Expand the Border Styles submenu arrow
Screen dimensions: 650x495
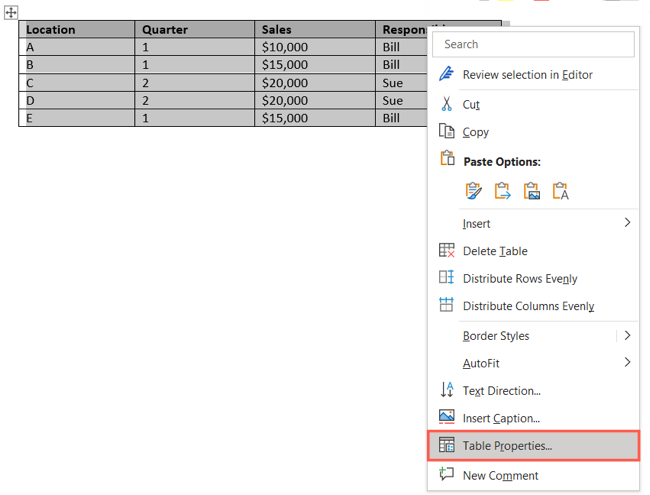click(627, 336)
